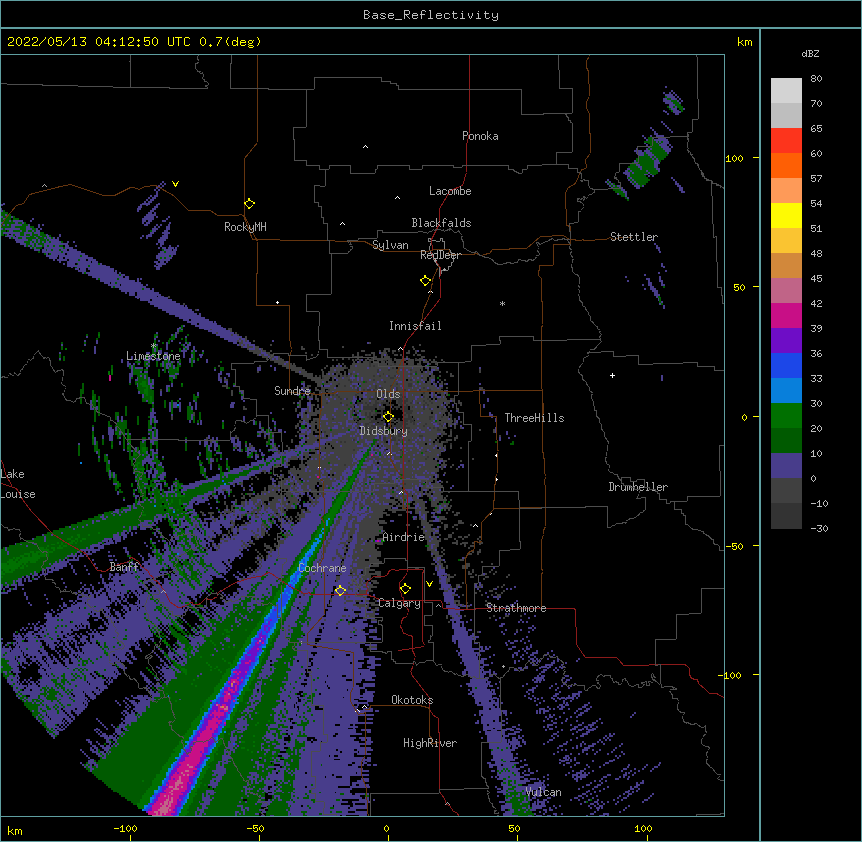The image size is (862, 842).
Task: Click the yellow diamond marker above Calgary label
Action: (x=405, y=589)
